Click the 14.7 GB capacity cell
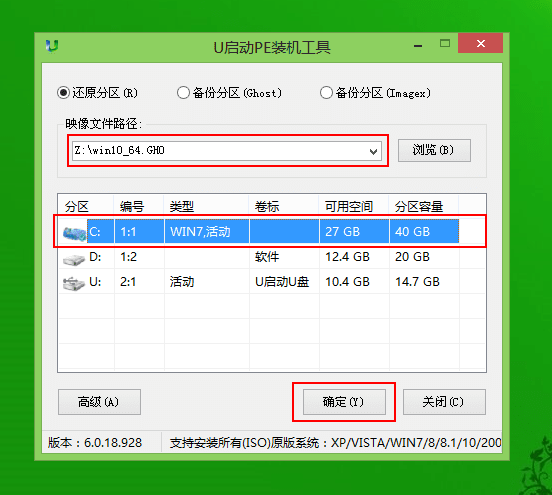The image size is (552, 495). click(x=417, y=282)
